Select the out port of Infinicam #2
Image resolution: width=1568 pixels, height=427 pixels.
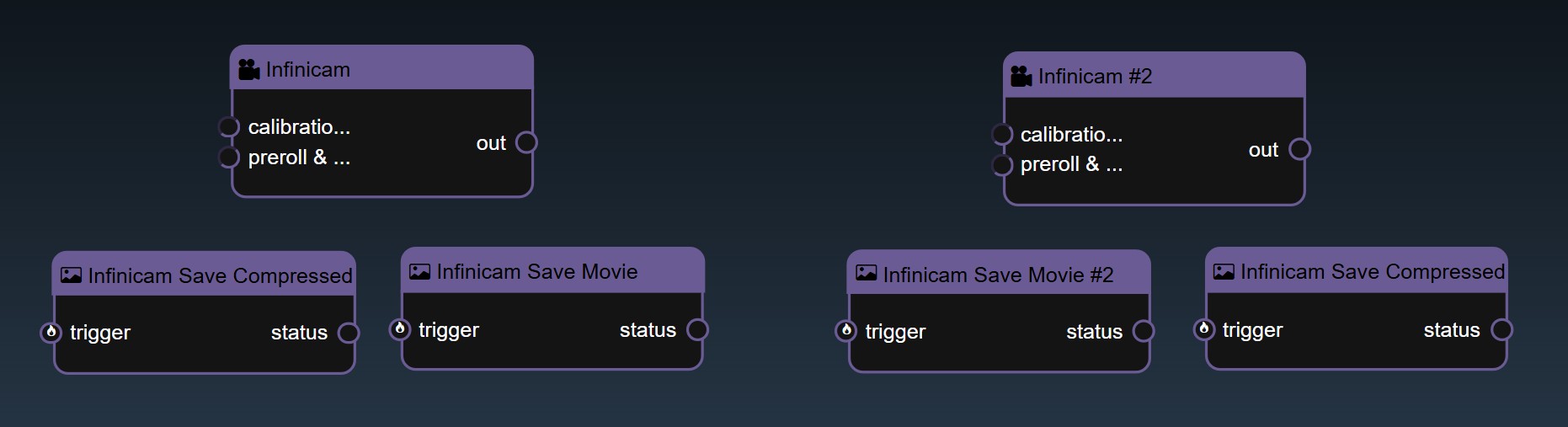(x=1299, y=149)
